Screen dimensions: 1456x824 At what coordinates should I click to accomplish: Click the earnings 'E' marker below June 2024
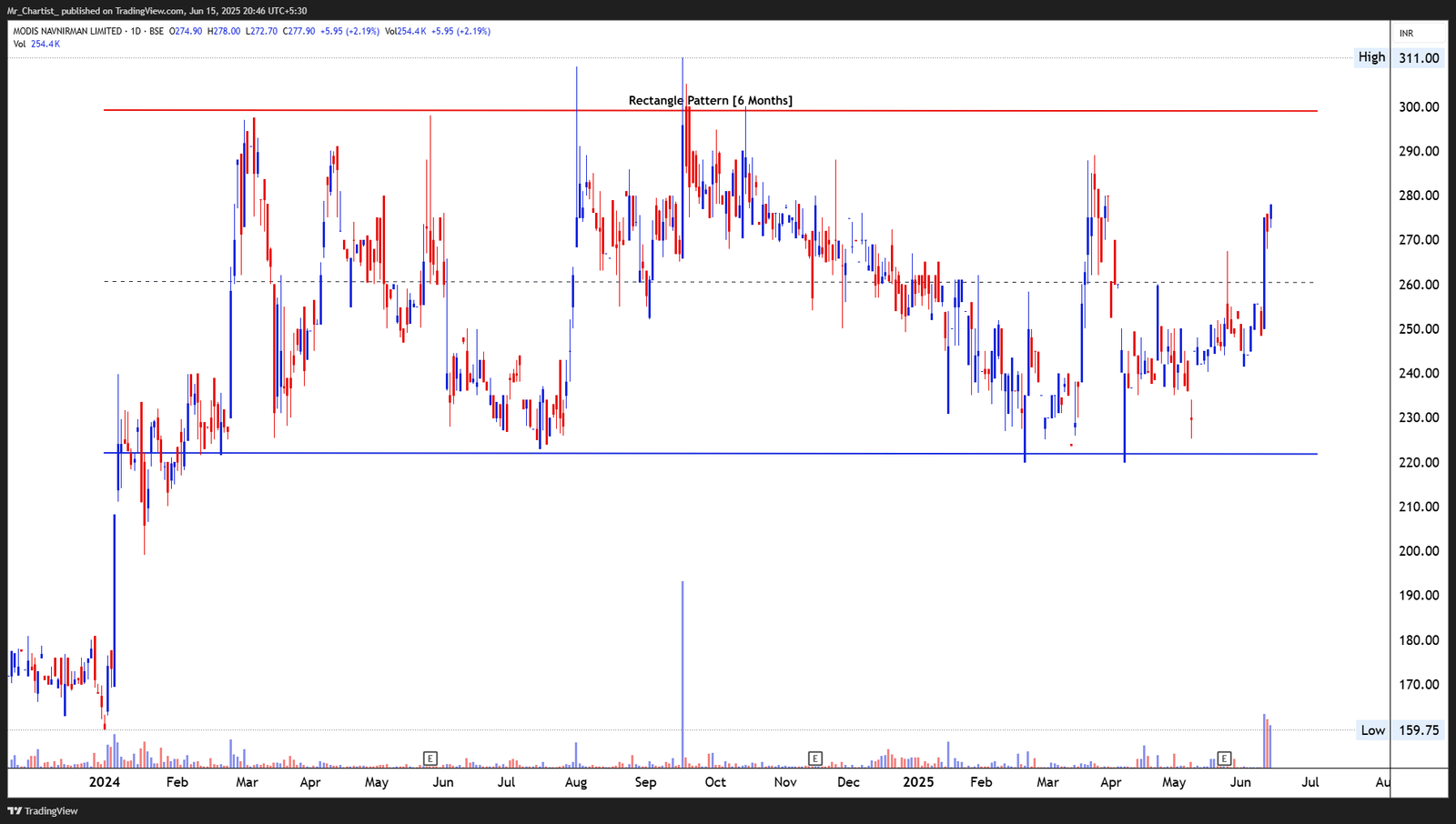(430, 758)
